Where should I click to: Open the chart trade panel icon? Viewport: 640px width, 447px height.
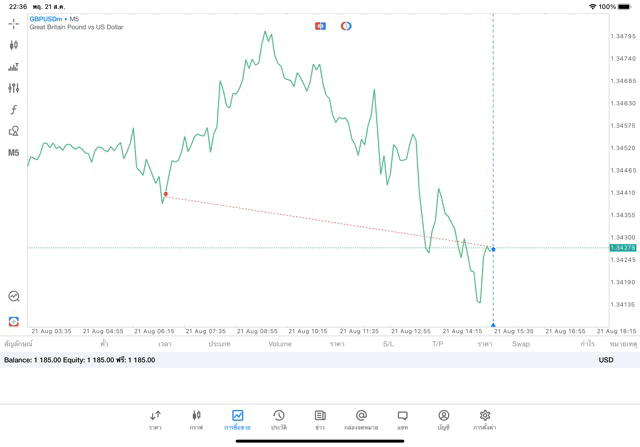coord(13,67)
